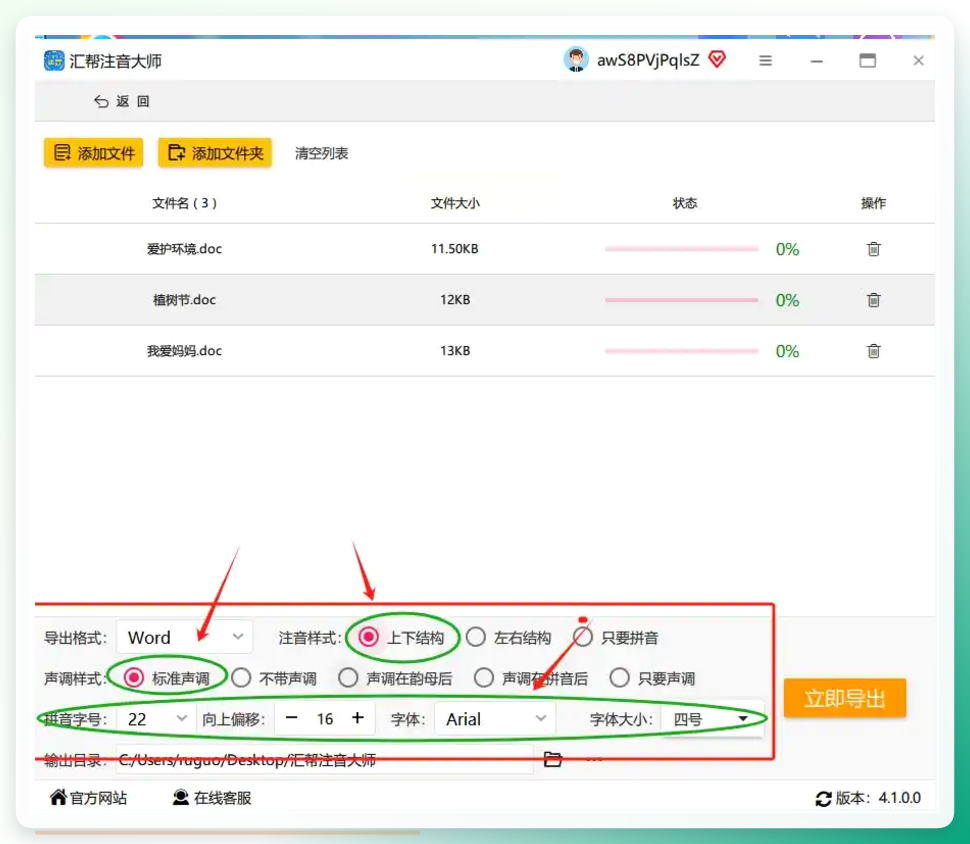Select the 不带声调 radio button
Screen dimensions: 970x844
(x=241, y=678)
